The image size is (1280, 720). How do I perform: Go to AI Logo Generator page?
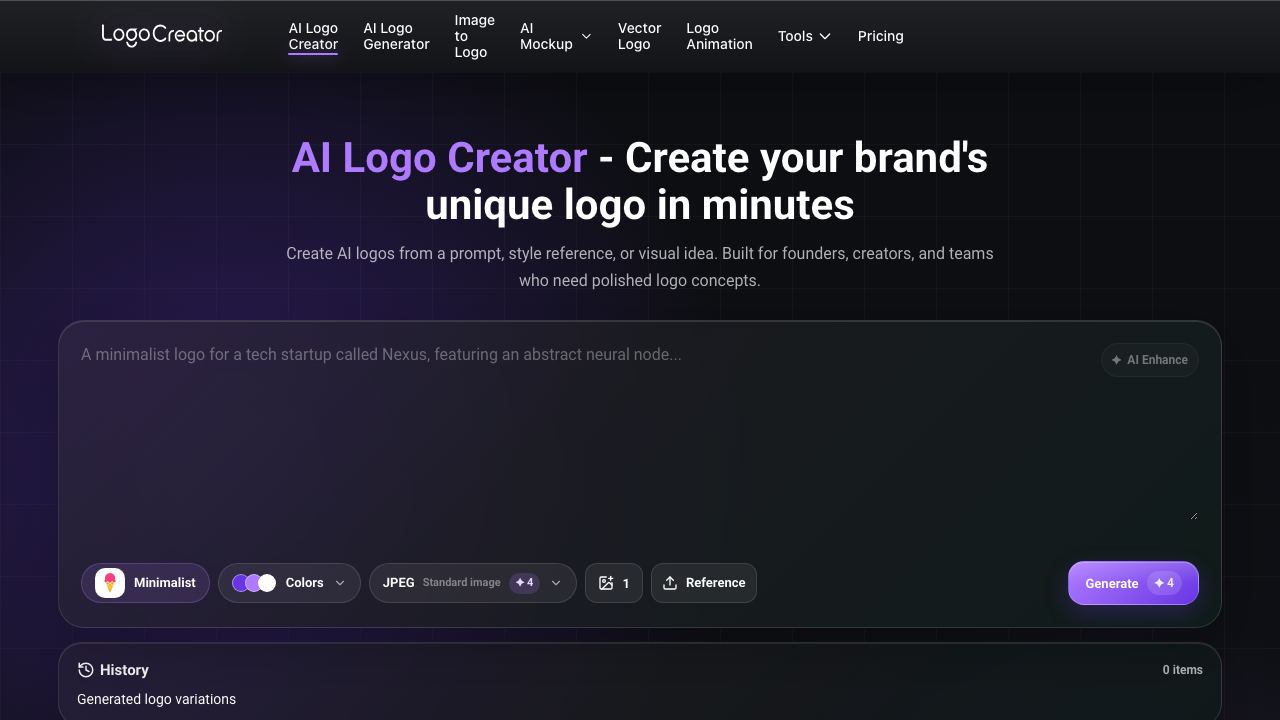click(x=396, y=36)
